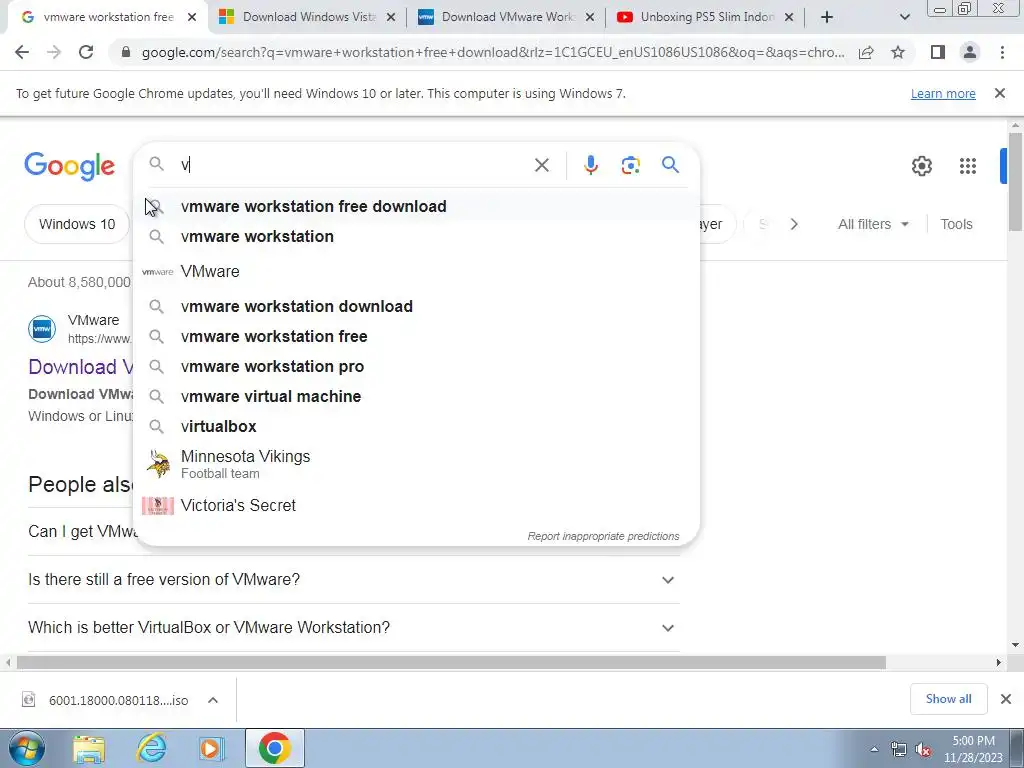Go back to the previous page
Image resolution: width=1024 pixels, height=768 pixels.
22,52
